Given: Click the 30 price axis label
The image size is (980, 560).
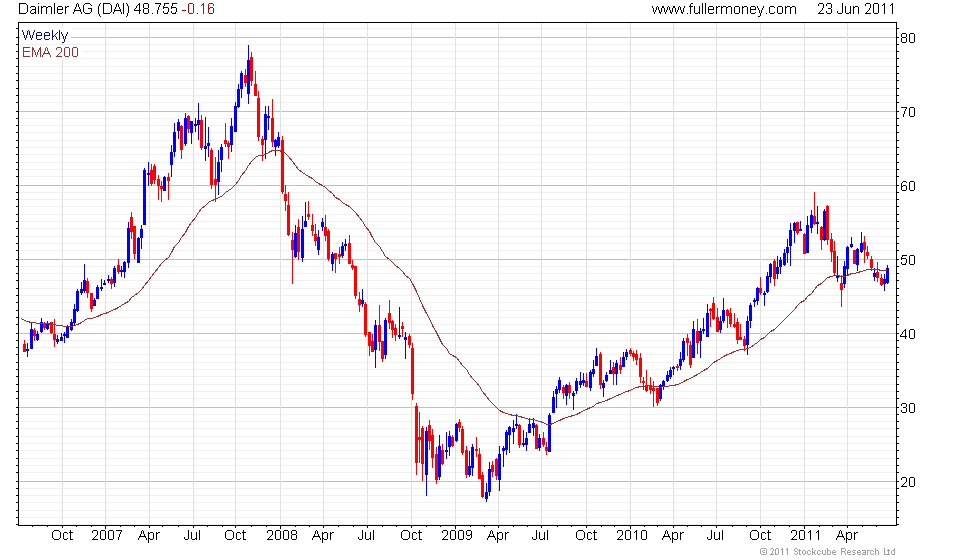Looking at the screenshot, I should [908, 408].
